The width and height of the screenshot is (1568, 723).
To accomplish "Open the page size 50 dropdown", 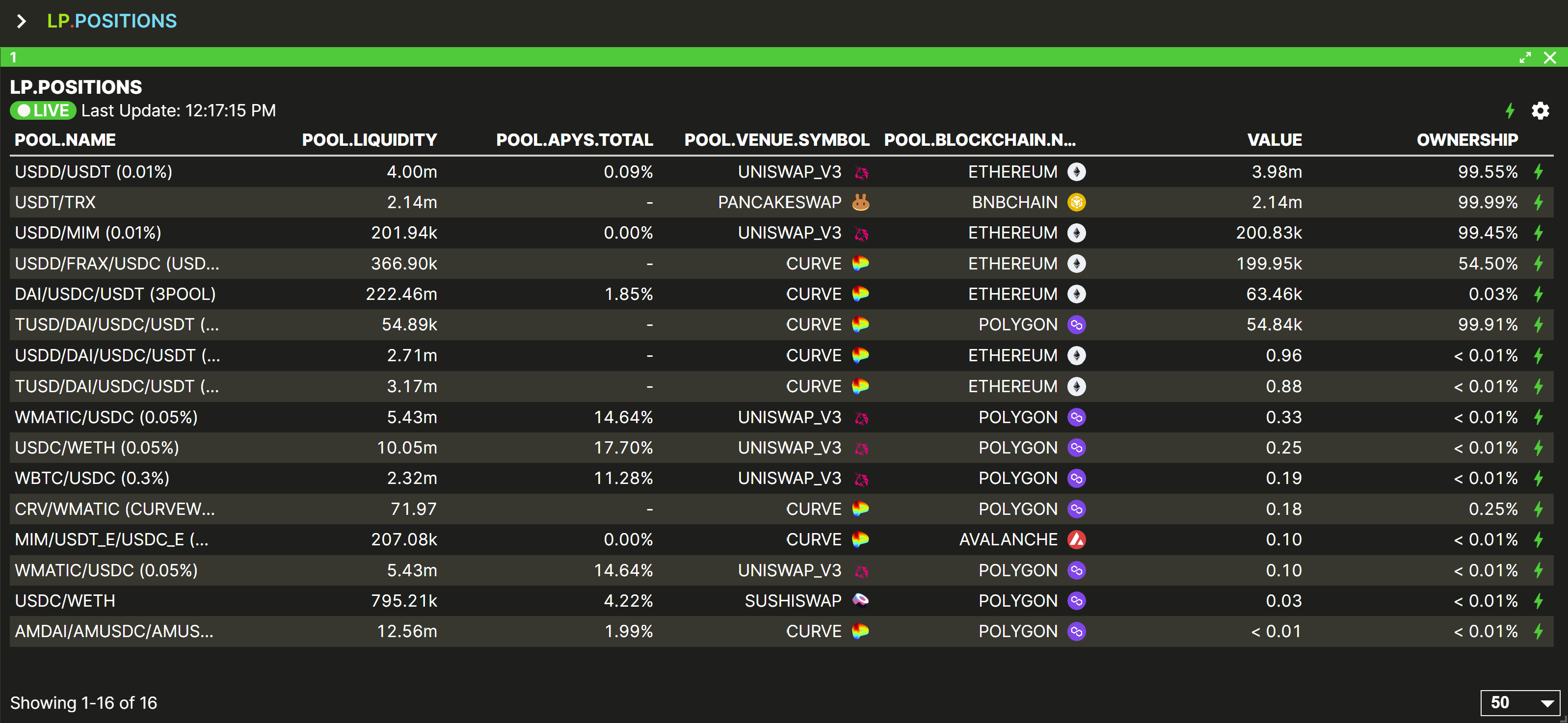I will [x=1519, y=703].
